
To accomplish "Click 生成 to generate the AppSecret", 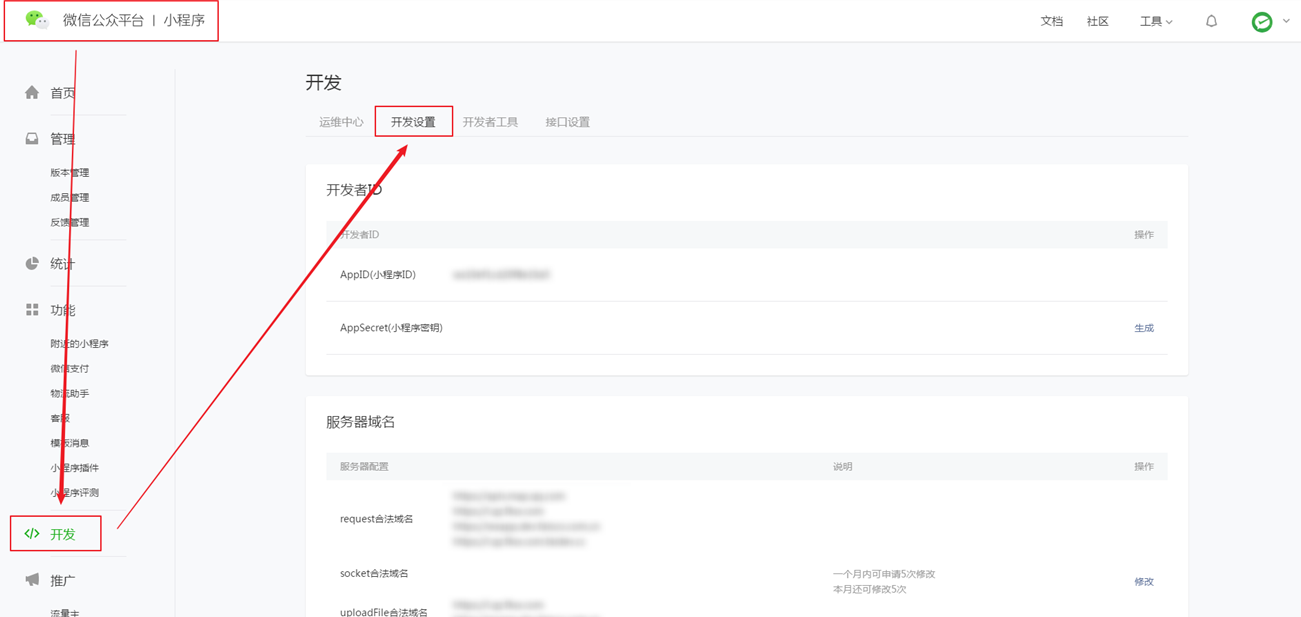I will click(x=1144, y=328).
